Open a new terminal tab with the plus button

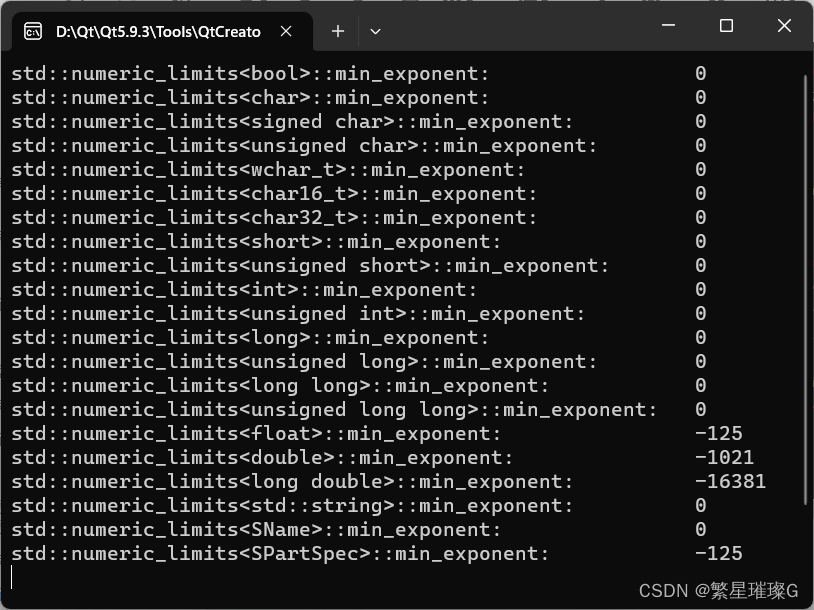pyautogui.click(x=337, y=31)
